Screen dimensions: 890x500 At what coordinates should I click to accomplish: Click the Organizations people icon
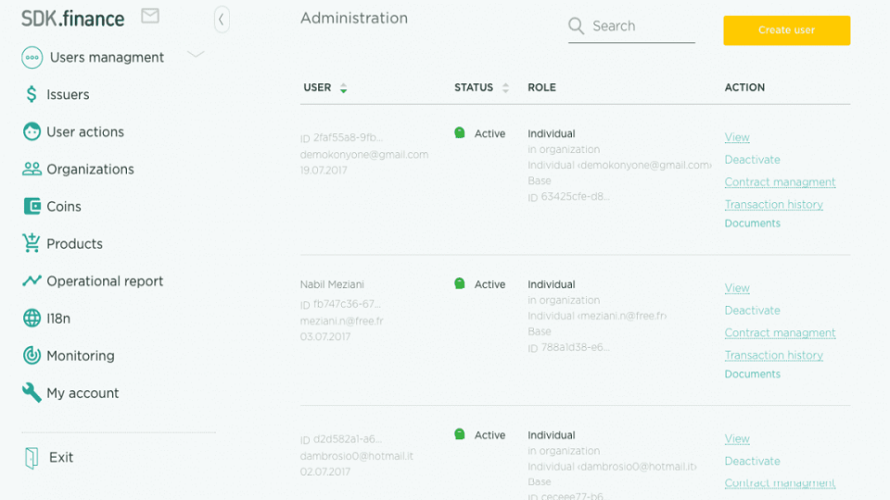pyautogui.click(x=32, y=169)
